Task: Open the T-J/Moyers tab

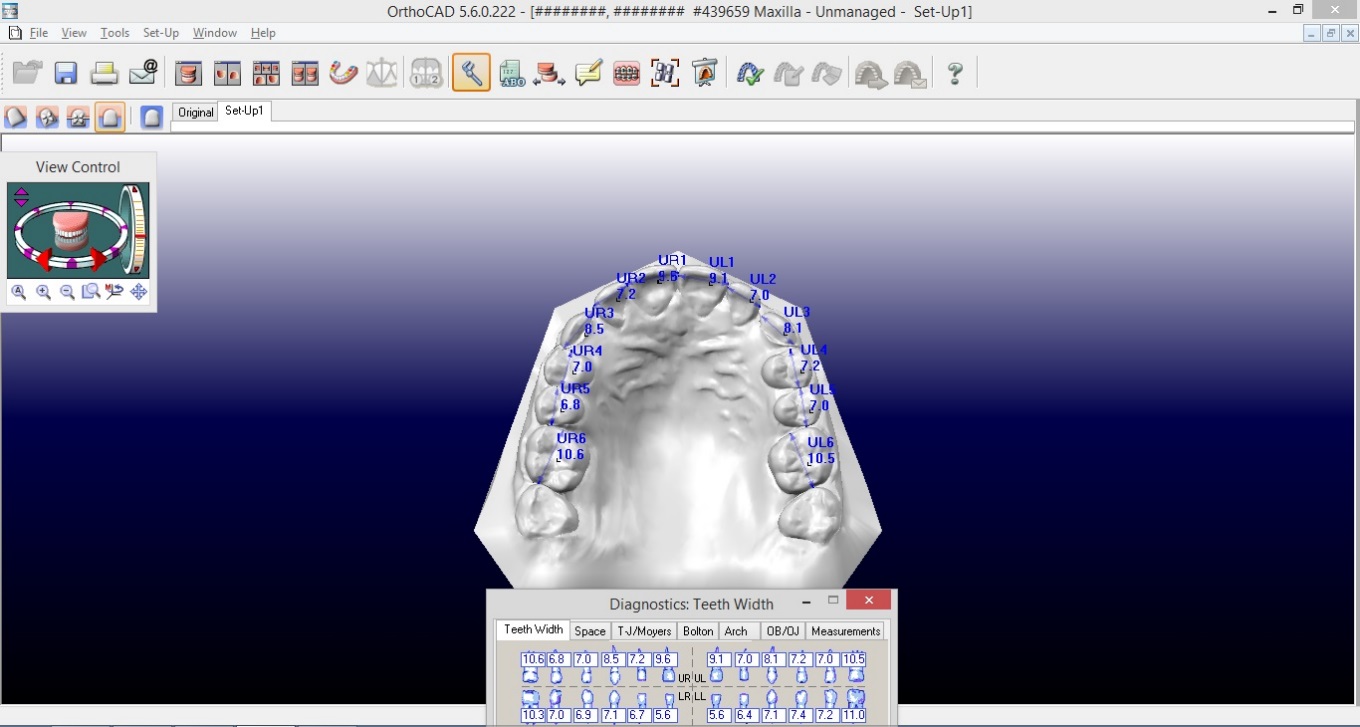Action: point(644,631)
